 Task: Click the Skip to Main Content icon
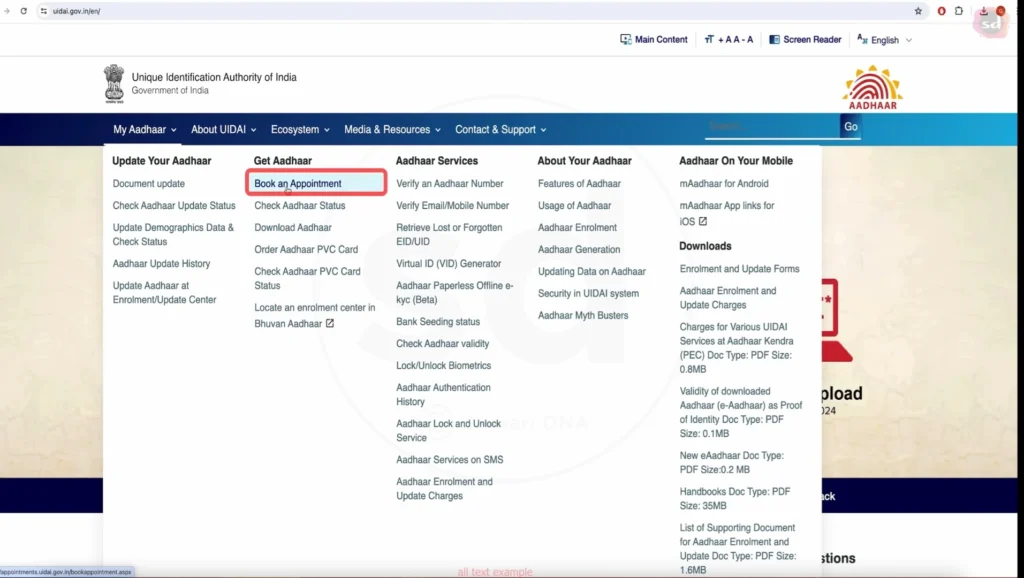click(x=626, y=40)
